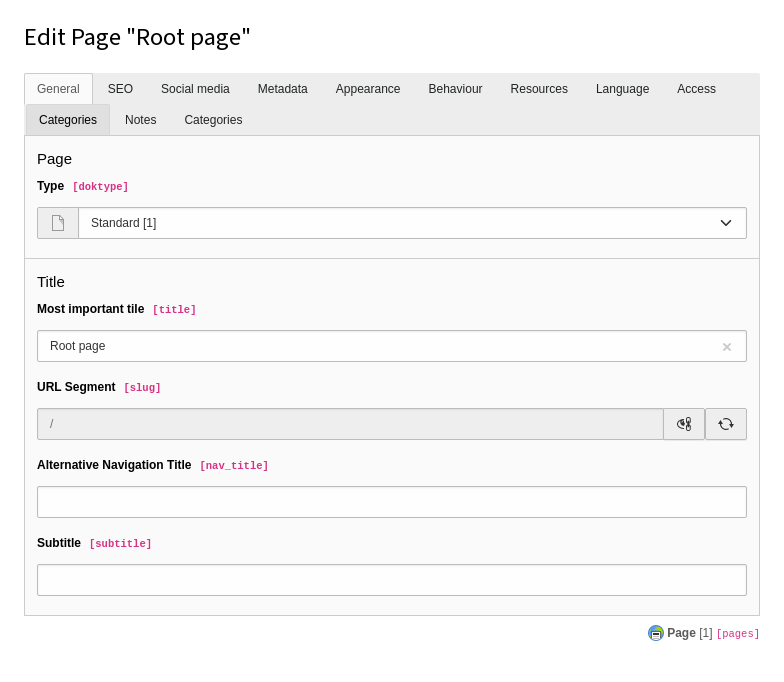The image size is (784, 682).
Task: Toggle manual editing of the URL segment
Action: [x=684, y=424]
